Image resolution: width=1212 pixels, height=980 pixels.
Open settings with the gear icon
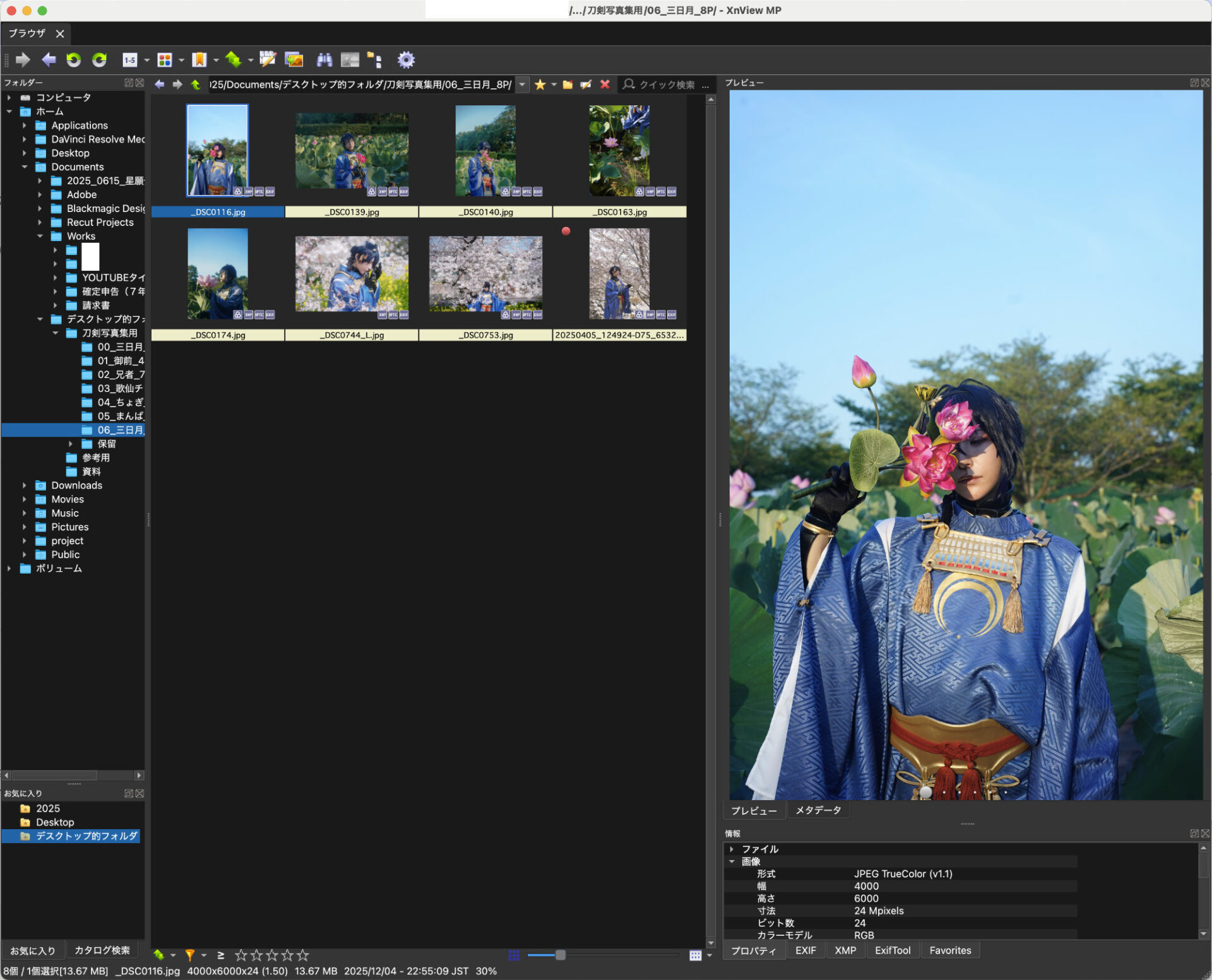point(406,60)
